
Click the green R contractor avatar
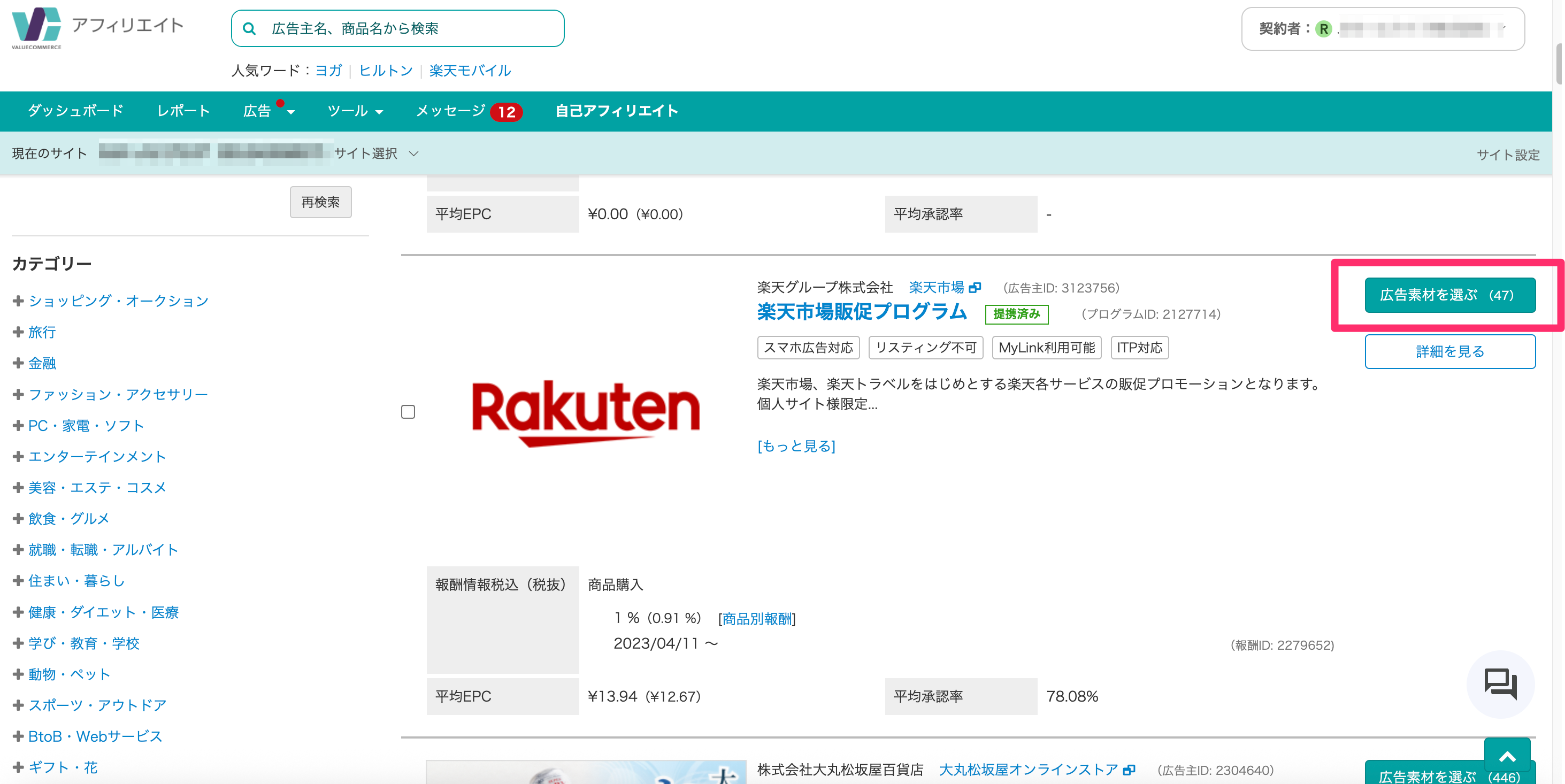click(x=1323, y=28)
